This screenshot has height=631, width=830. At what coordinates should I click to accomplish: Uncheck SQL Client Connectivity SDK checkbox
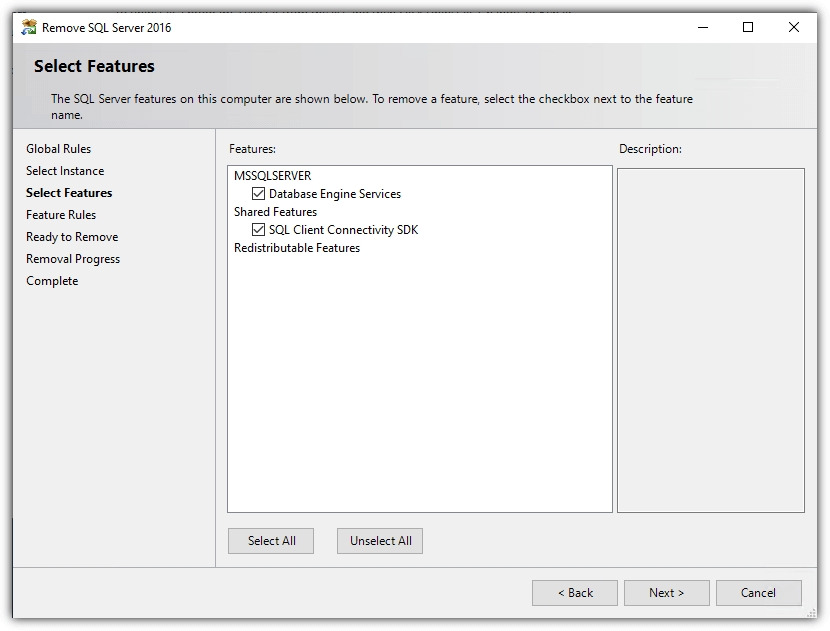pyautogui.click(x=258, y=230)
